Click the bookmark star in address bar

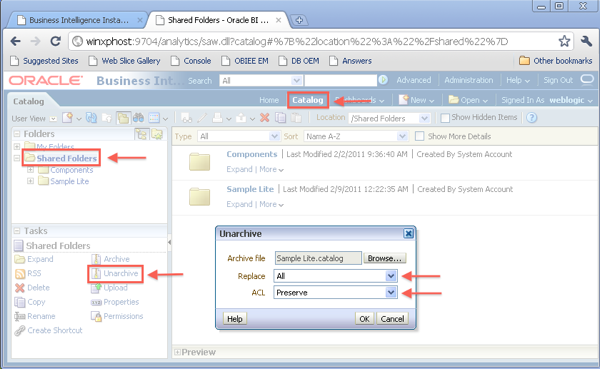click(564, 41)
